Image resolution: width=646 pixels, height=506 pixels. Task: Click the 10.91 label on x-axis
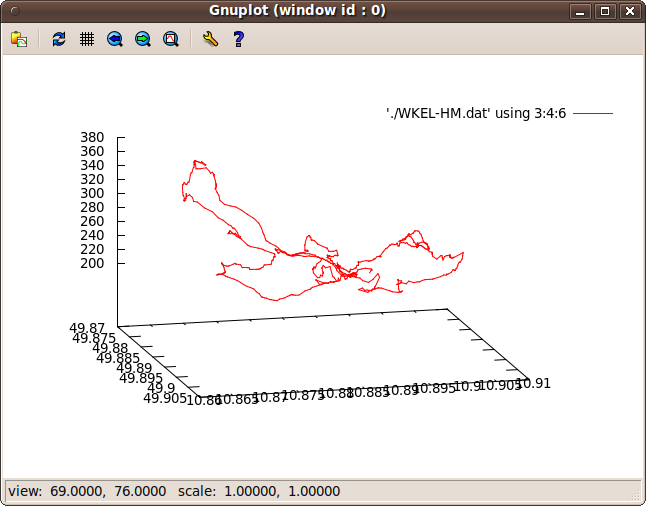click(534, 383)
